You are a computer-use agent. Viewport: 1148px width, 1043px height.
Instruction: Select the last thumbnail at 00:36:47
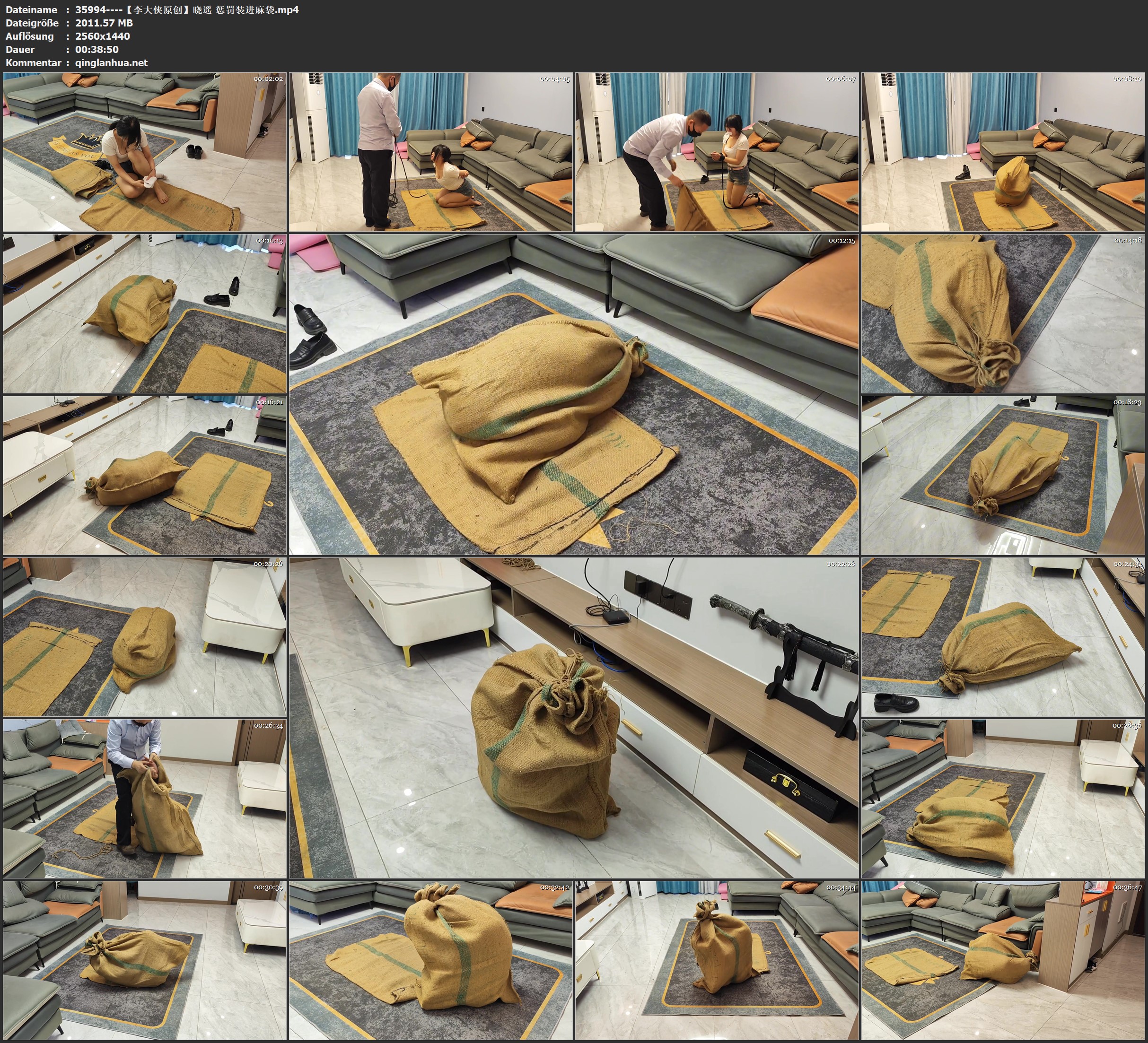1003,960
